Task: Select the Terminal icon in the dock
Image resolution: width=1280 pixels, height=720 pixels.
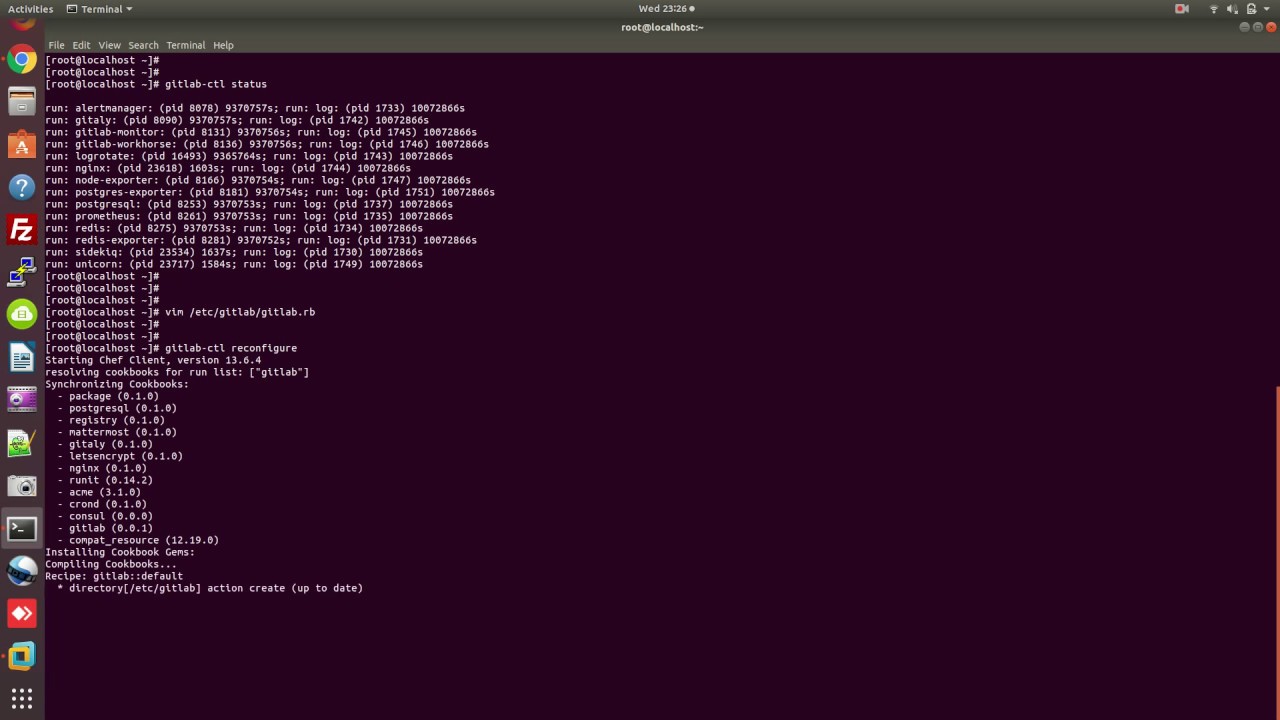Action: (22, 529)
